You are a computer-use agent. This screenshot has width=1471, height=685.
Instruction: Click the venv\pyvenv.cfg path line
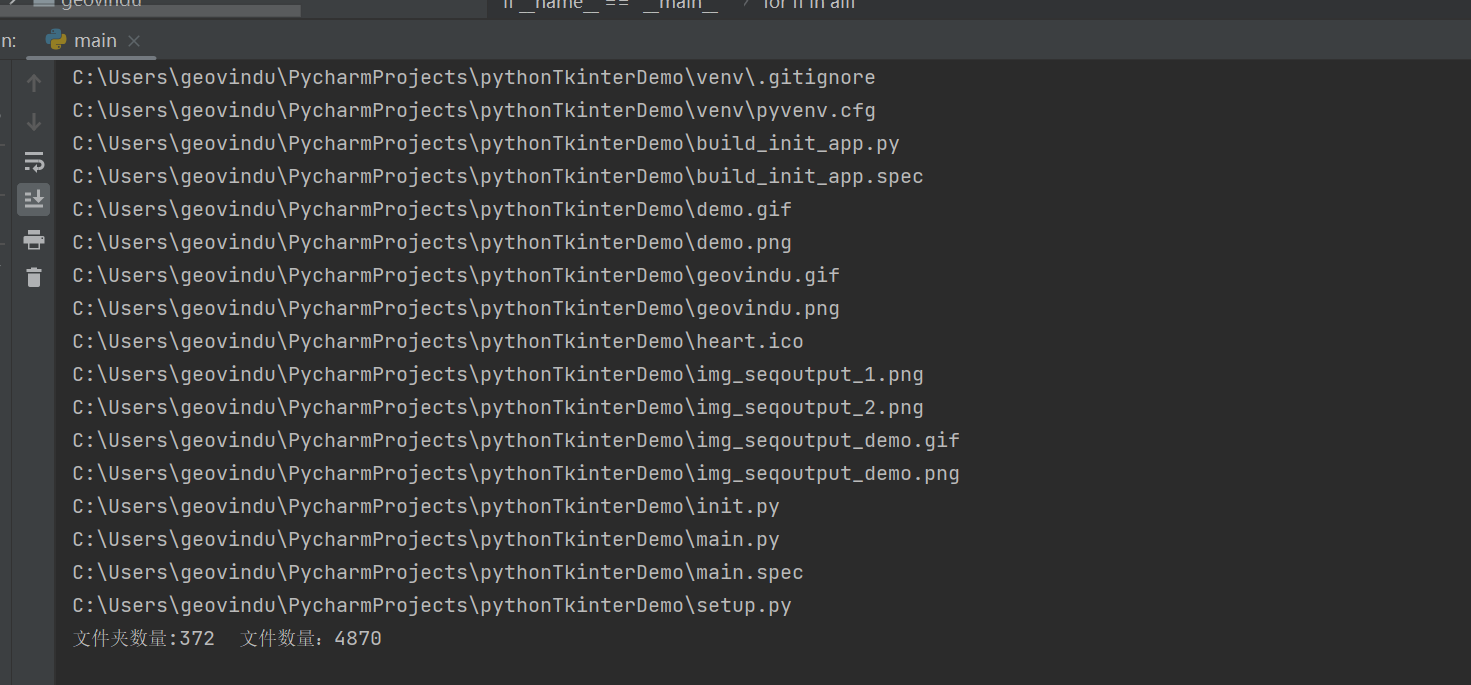(x=473, y=111)
